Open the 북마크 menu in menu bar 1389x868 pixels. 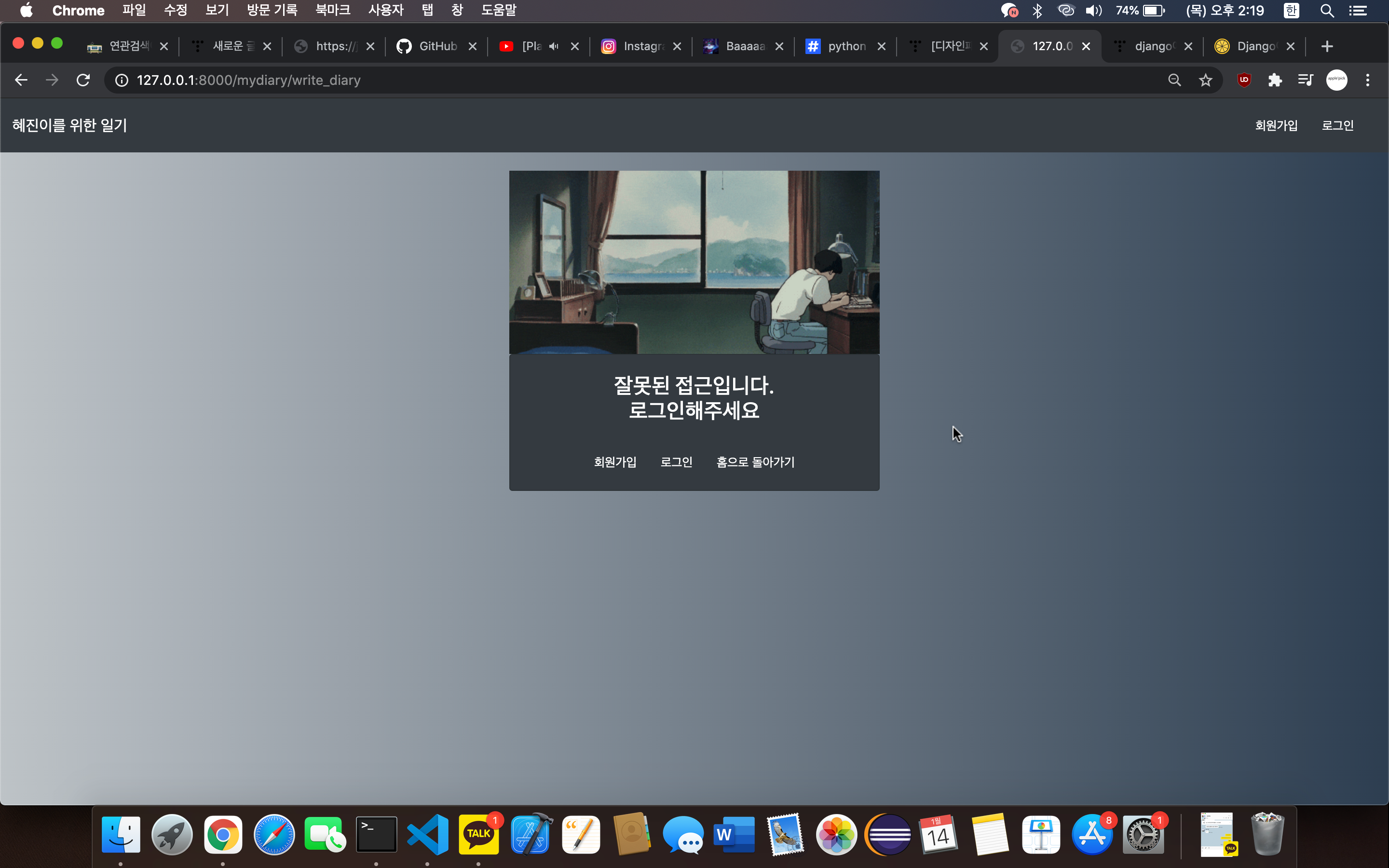[x=332, y=10]
